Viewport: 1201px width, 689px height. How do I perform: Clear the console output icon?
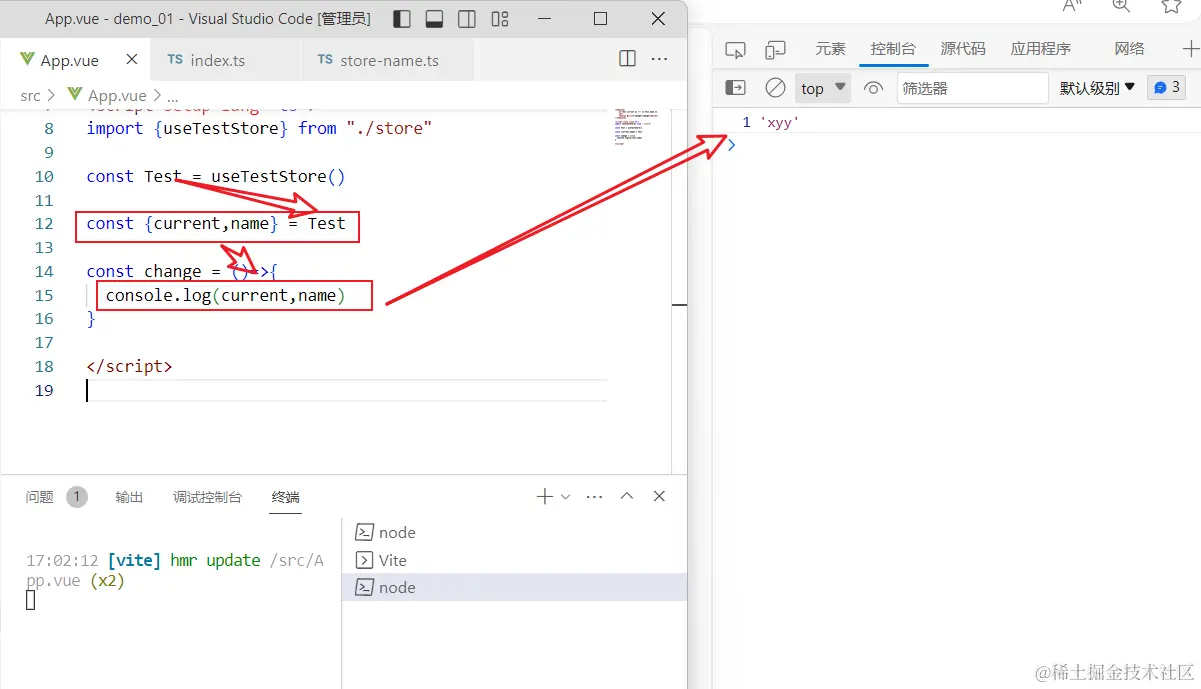775,88
